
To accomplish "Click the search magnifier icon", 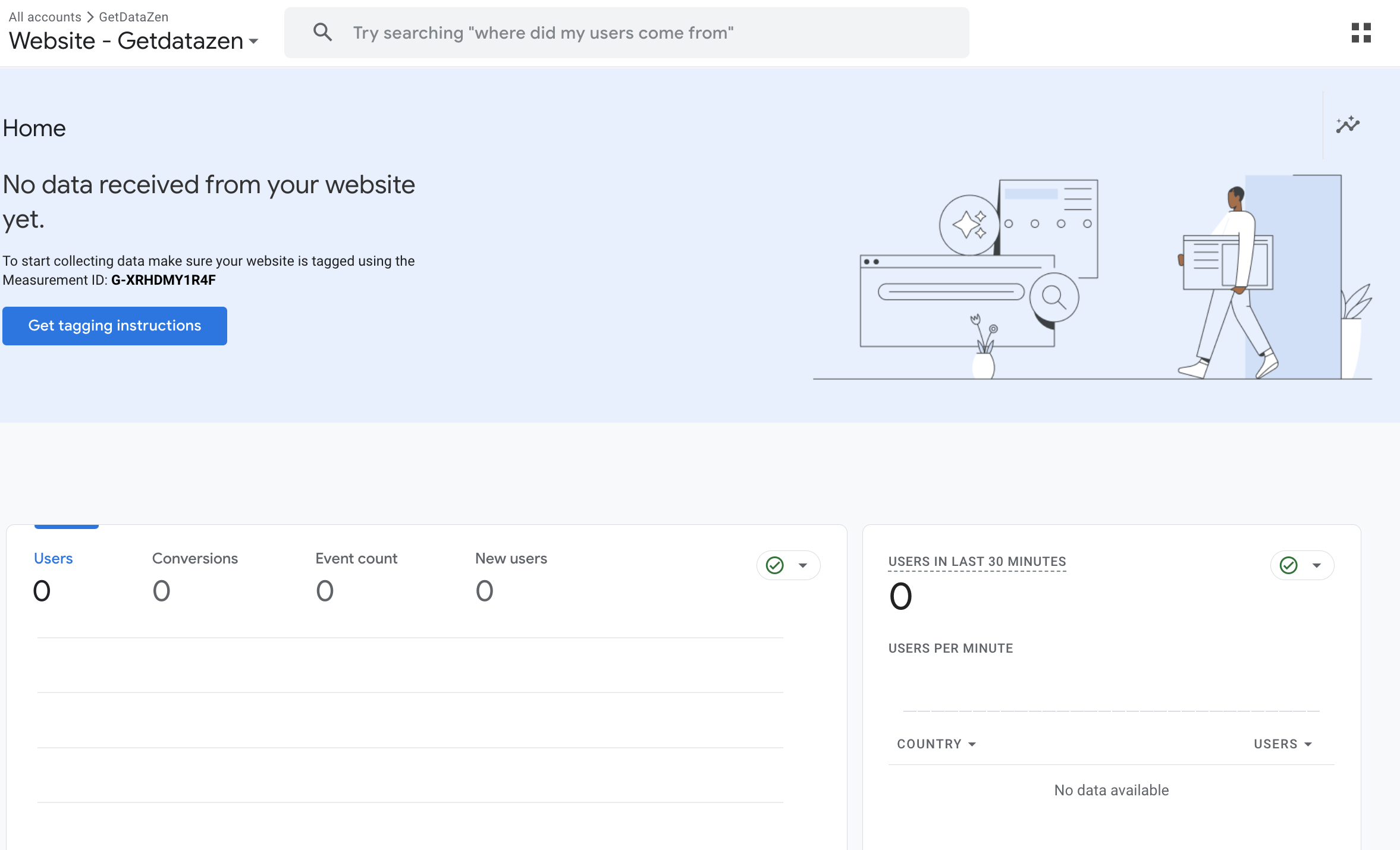I will pos(322,32).
